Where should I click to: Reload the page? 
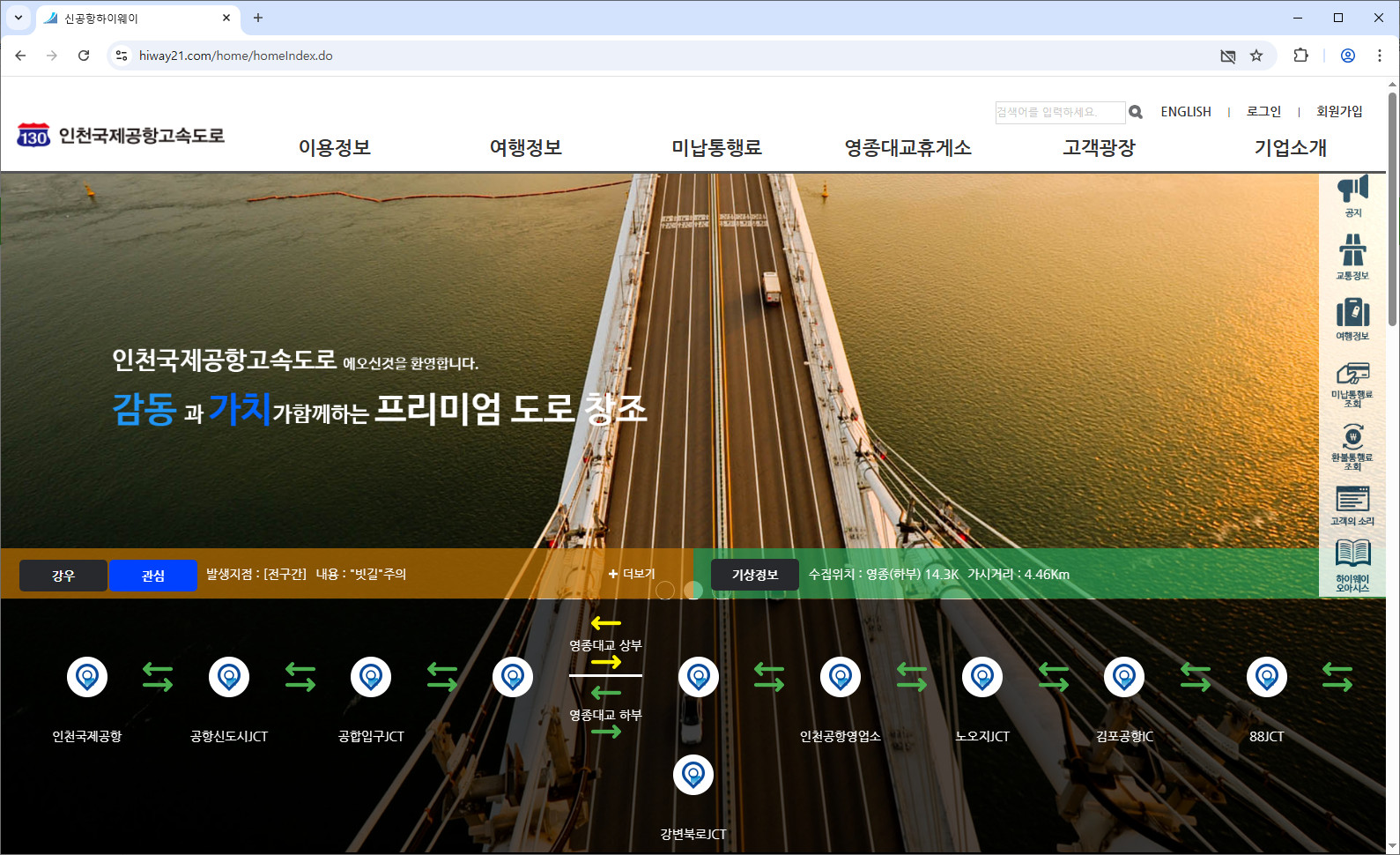coord(84,56)
